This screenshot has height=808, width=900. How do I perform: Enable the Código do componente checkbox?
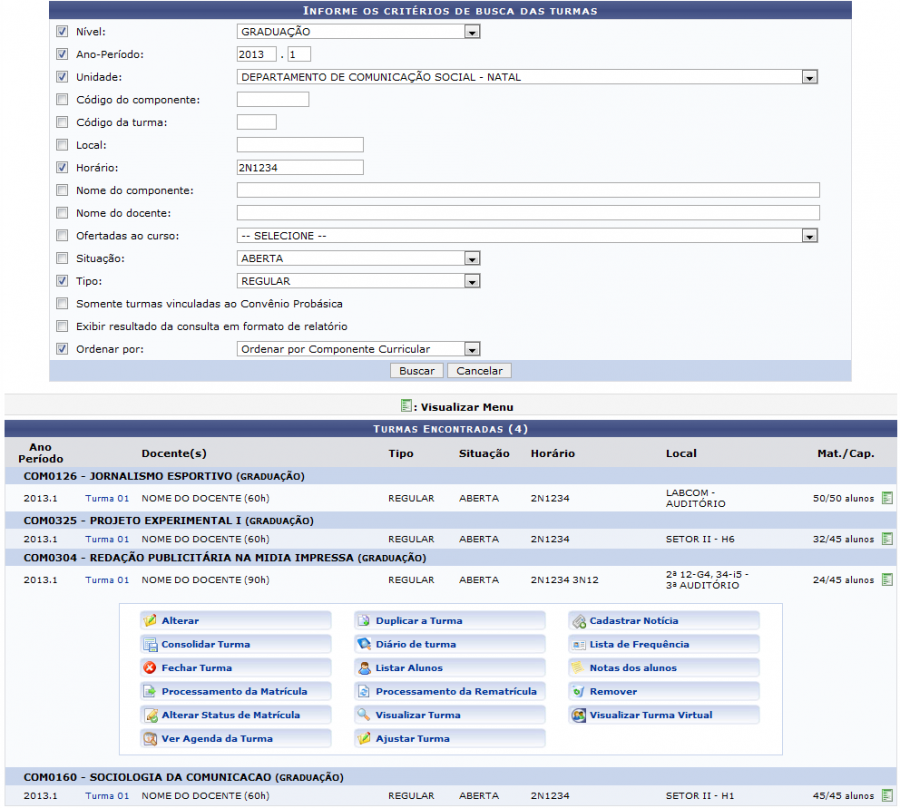pos(62,100)
